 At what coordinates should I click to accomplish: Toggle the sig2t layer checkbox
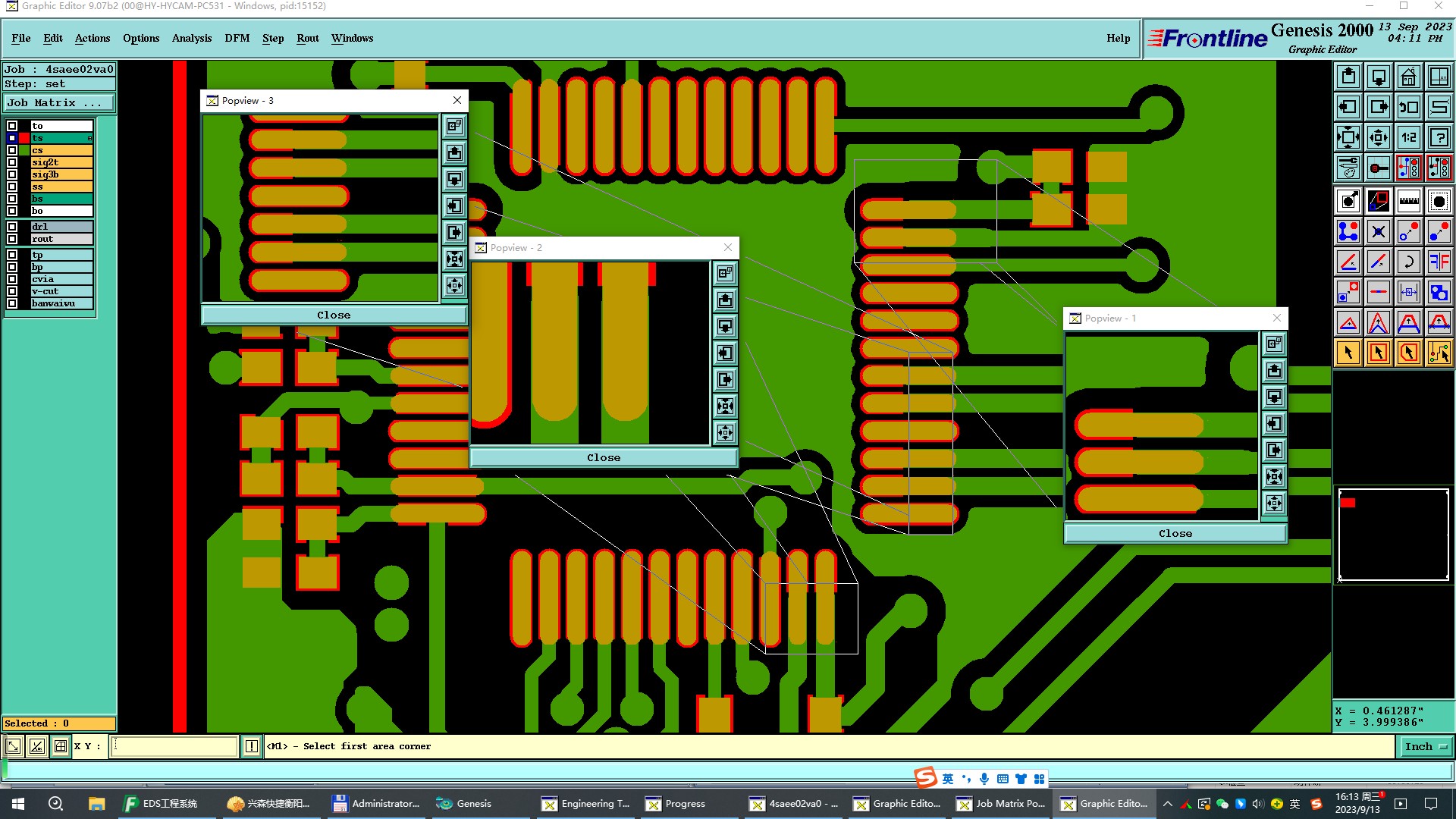tap(12, 162)
